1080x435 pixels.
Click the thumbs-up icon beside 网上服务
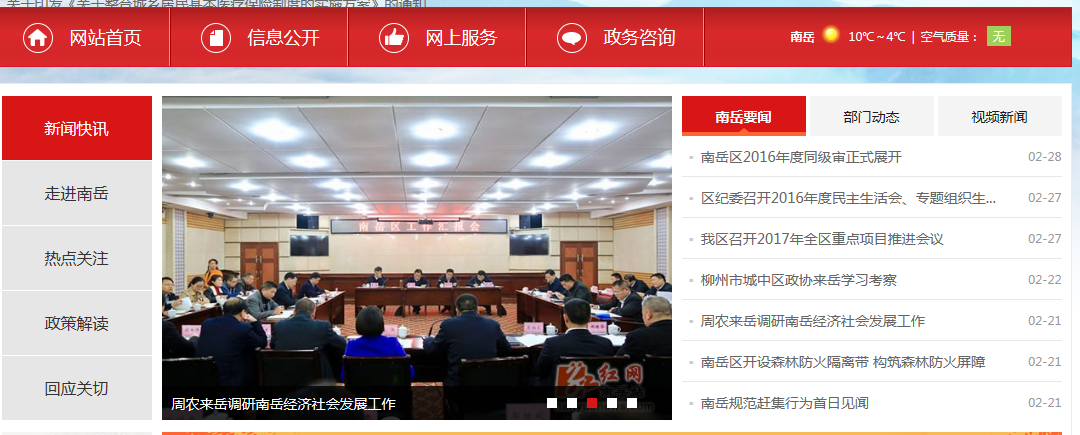(x=394, y=37)
